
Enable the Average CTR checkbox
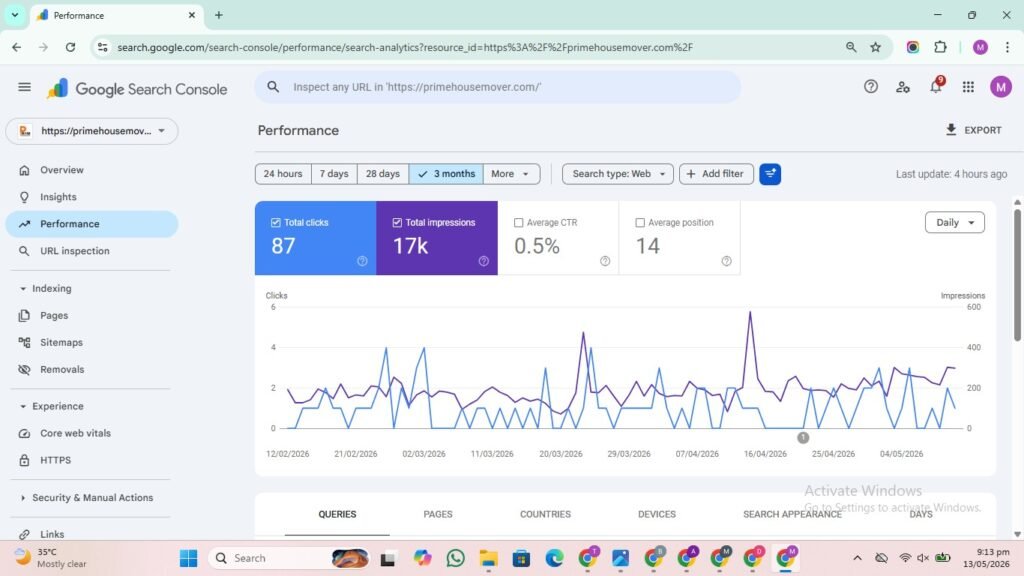pos(519,223)
